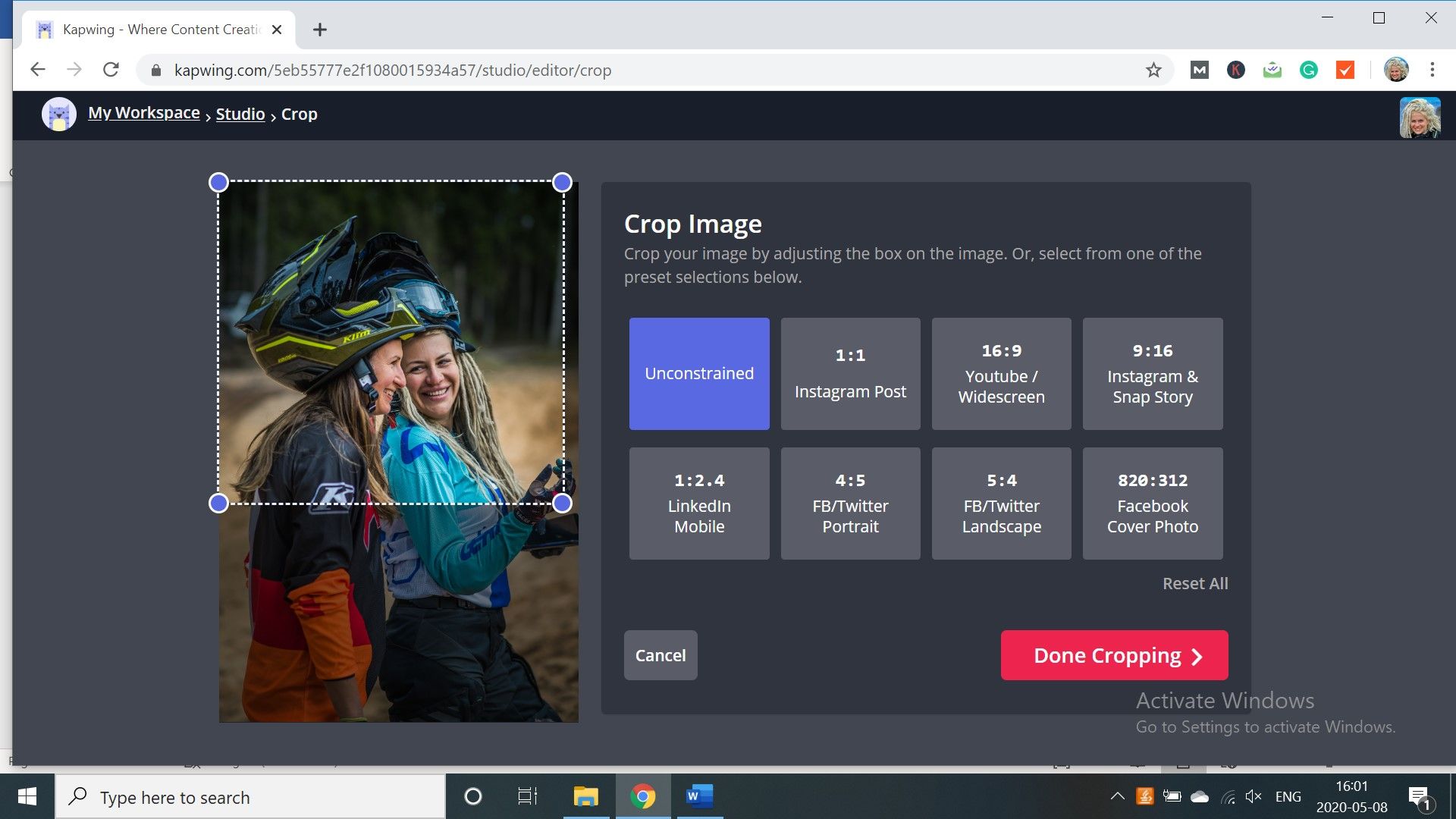The width and height of the screenshot is (1456, 819).
Task: Click the user profile photo in Kapwing header
Action: pos(1419,117)
